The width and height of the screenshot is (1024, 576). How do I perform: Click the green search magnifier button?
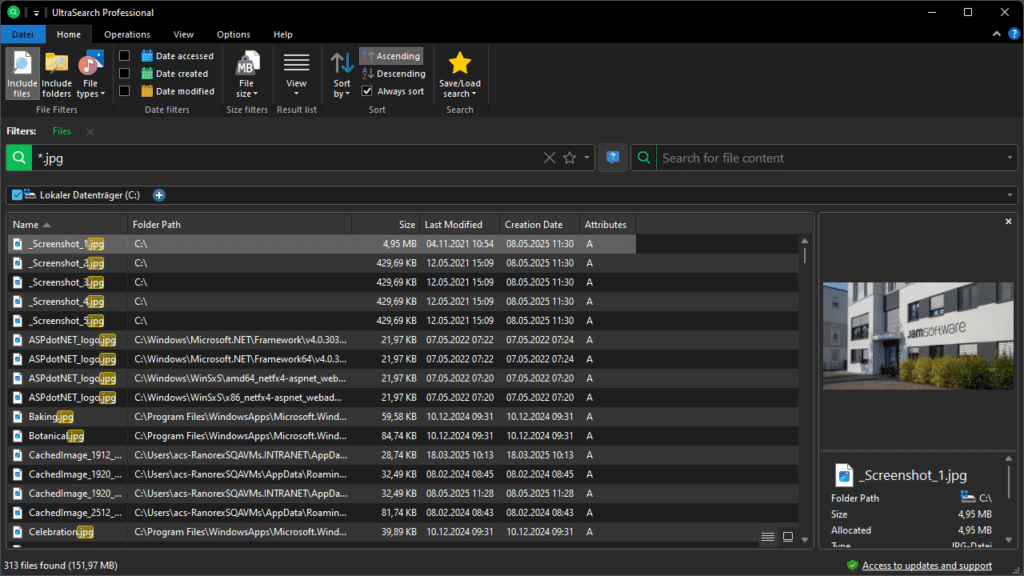coord(19,158)
